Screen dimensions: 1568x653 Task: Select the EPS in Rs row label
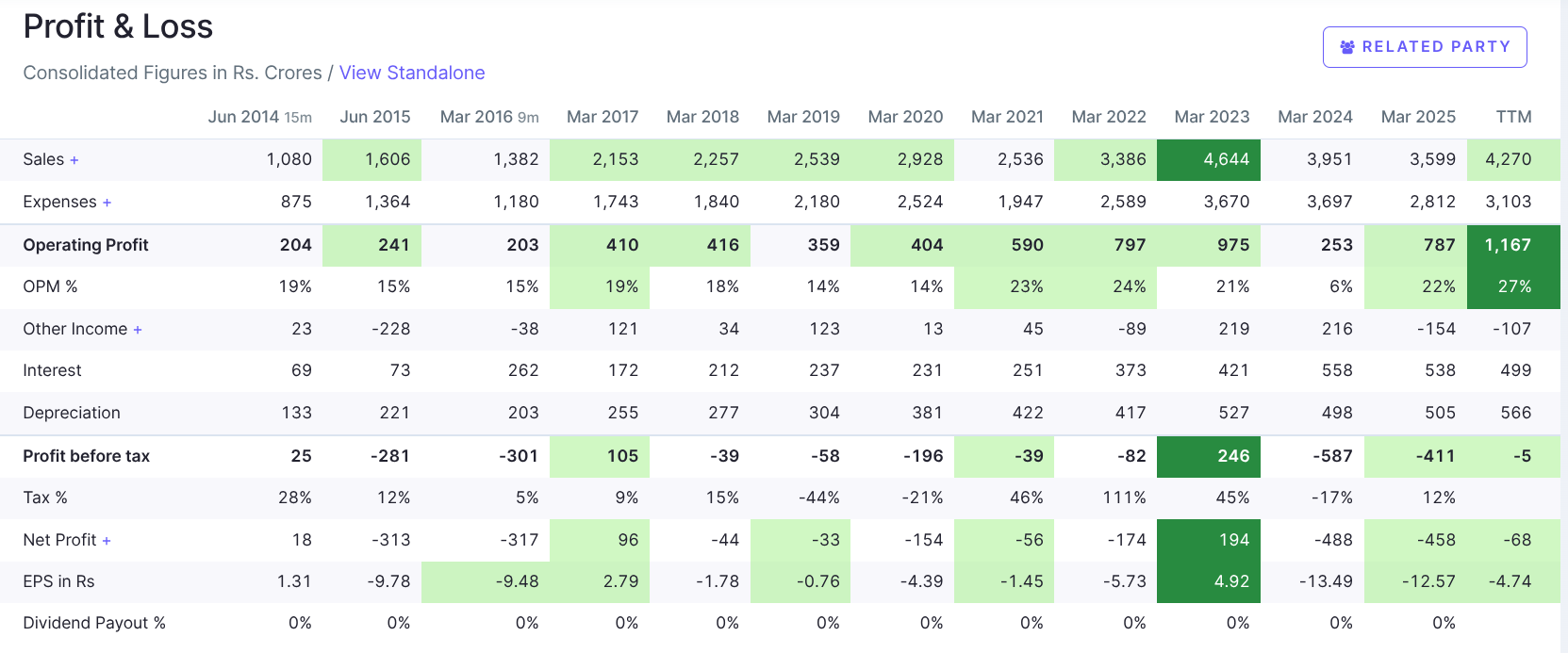58,581
